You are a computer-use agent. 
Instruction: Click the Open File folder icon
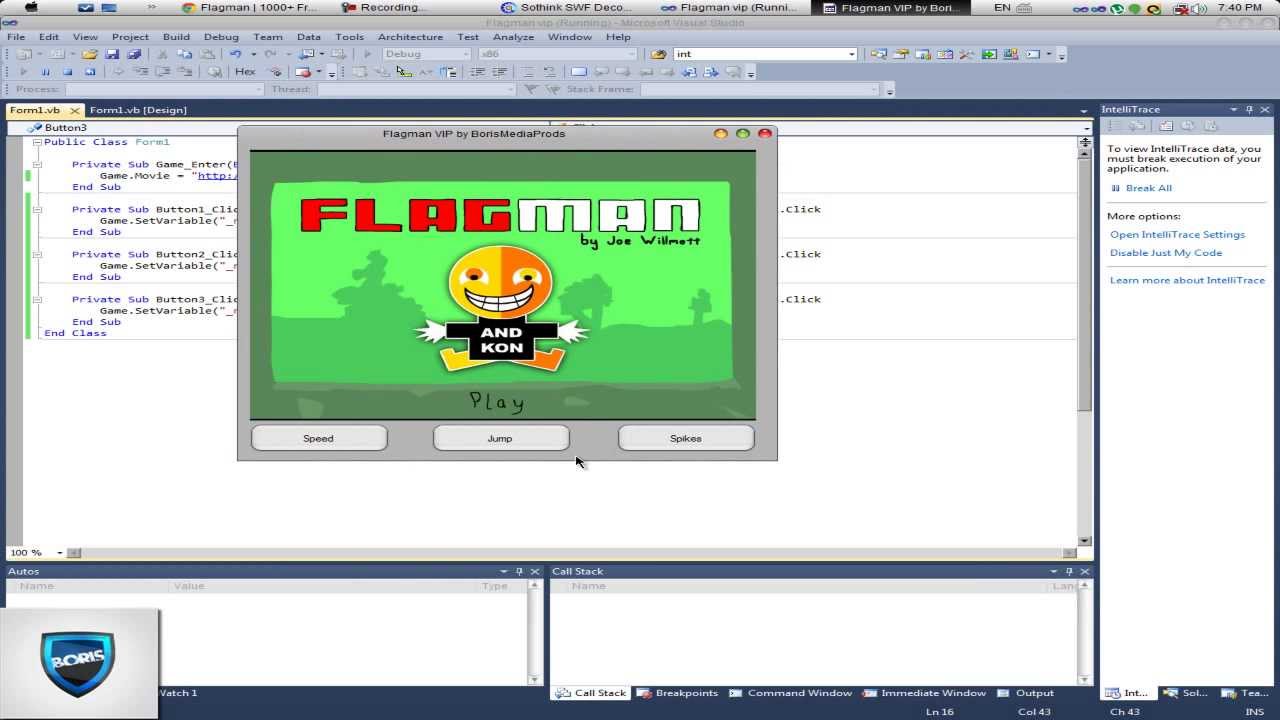point(89,54)
